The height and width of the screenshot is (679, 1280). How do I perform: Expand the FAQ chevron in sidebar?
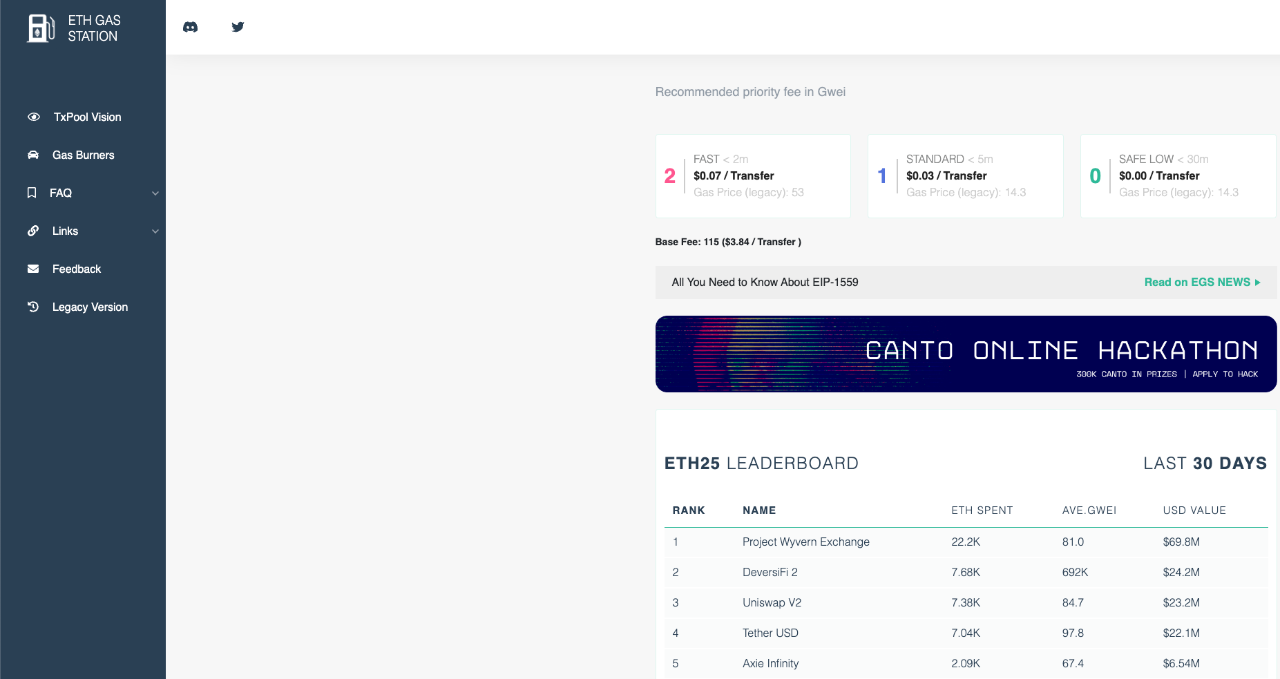(155, 193)
